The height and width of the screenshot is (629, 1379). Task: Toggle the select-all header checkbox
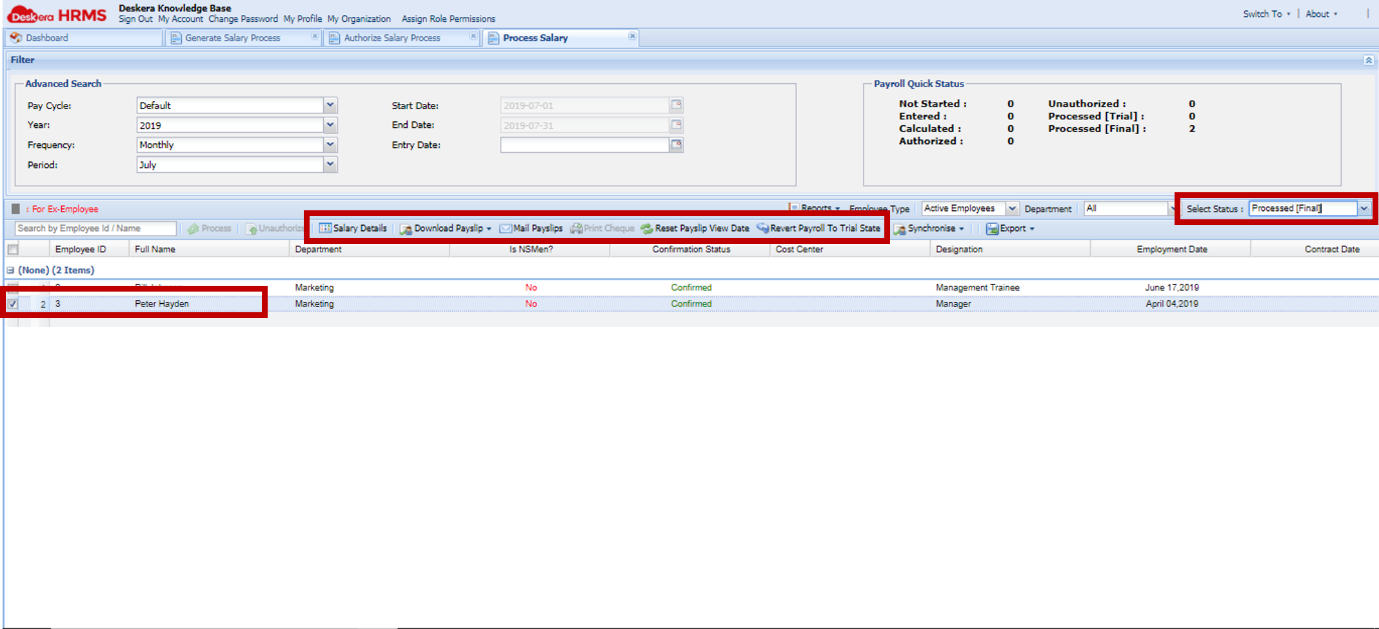pos(12,249)
